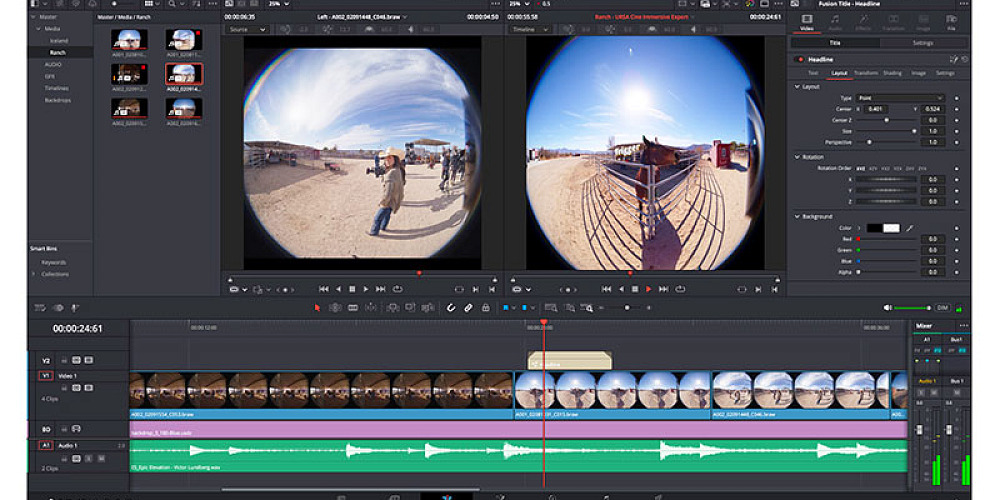Toggle timeline Snapping magnet
Viewport: 1000px width, 500px height.
coord(451,307)
